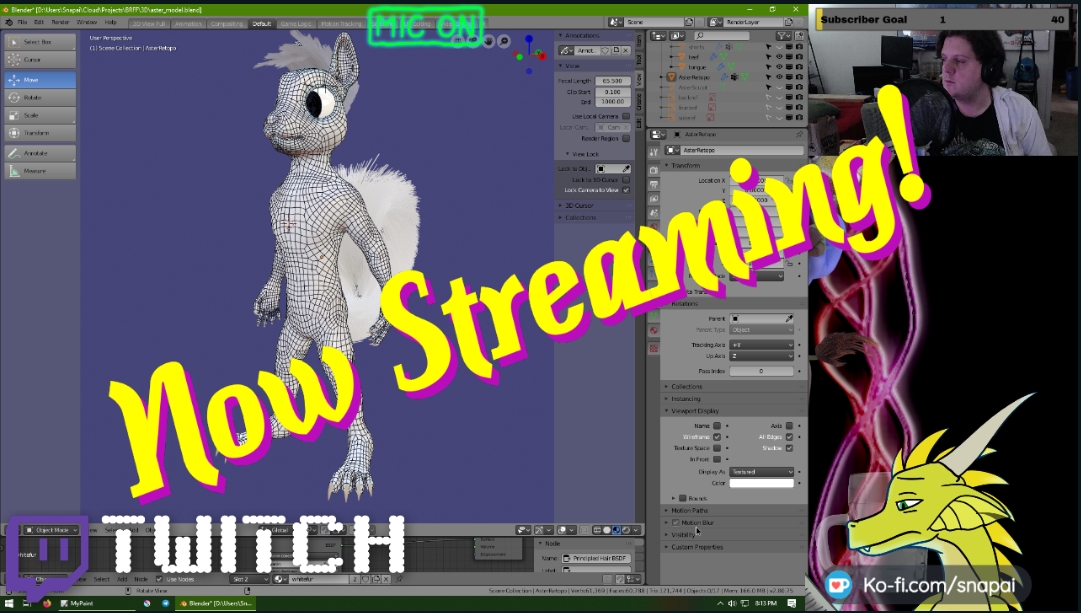Expand Collections panel in properties
Image resolution: width=1081 pixels, height=613 pixels.
point(732,387)
